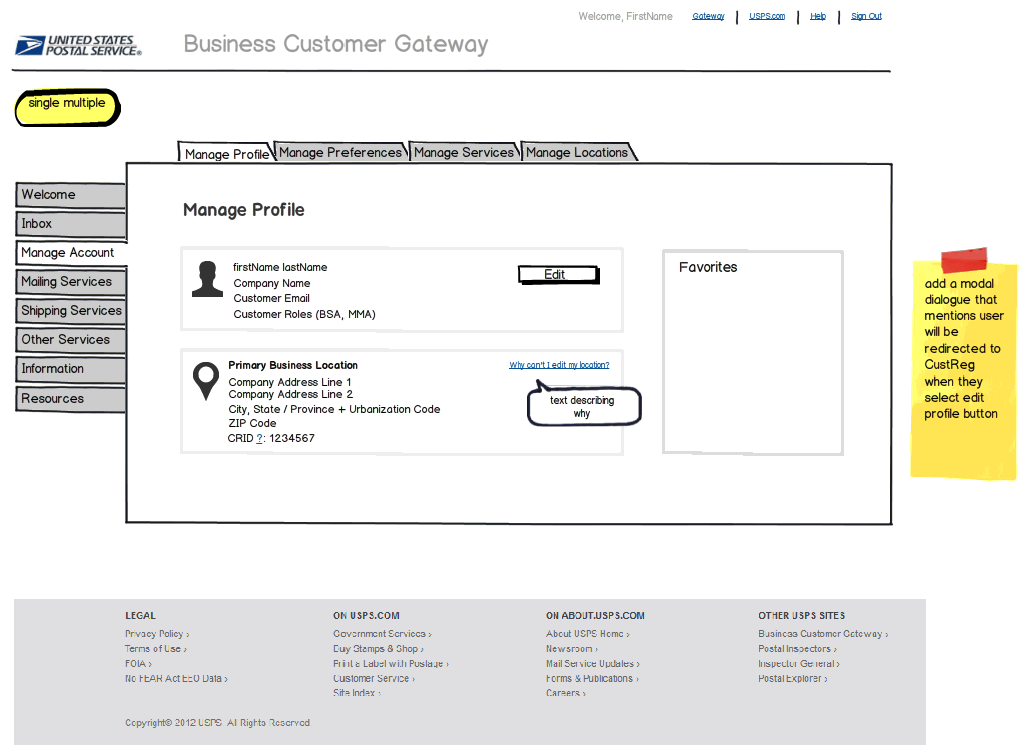The width and height of the screenshot is (1028, 753).
Task: Click Sign Out link
Action: (866, 16)
